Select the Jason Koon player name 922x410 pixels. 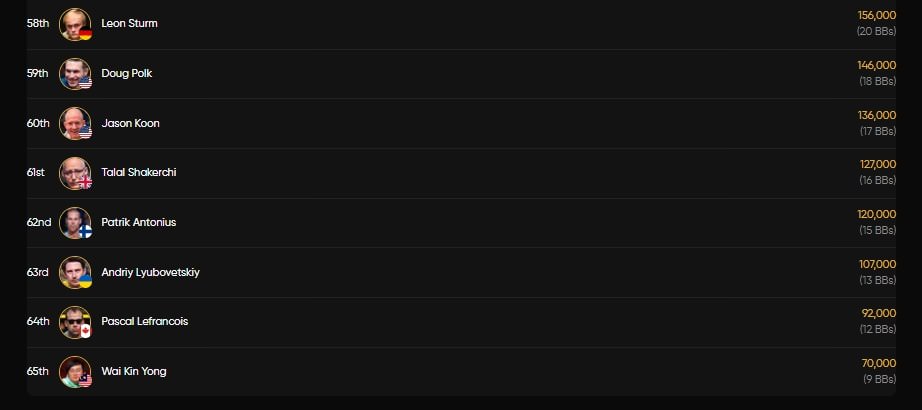pyautogui.click(x=130, y=123)
